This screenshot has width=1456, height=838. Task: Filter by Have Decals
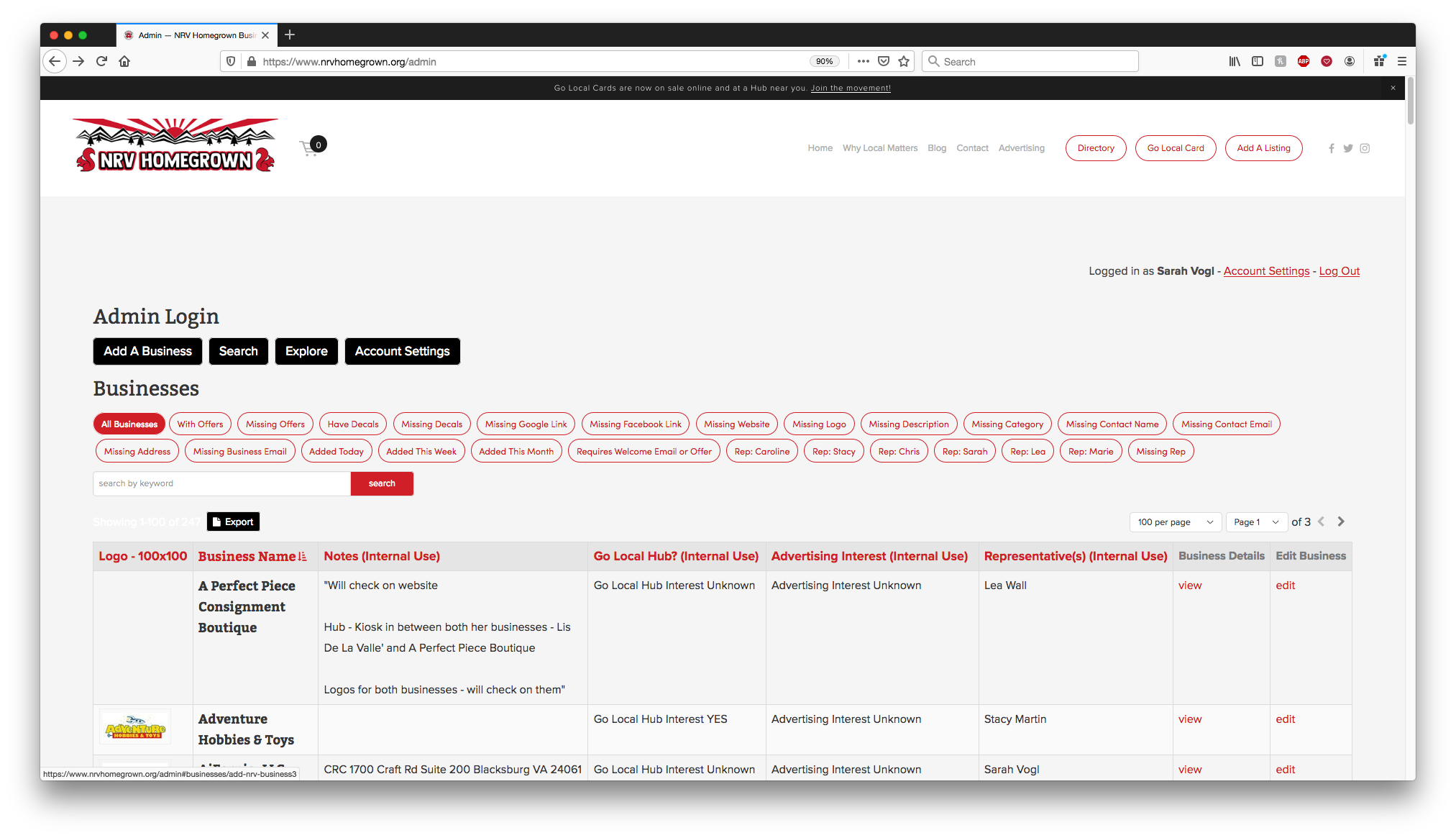(353, 424)
